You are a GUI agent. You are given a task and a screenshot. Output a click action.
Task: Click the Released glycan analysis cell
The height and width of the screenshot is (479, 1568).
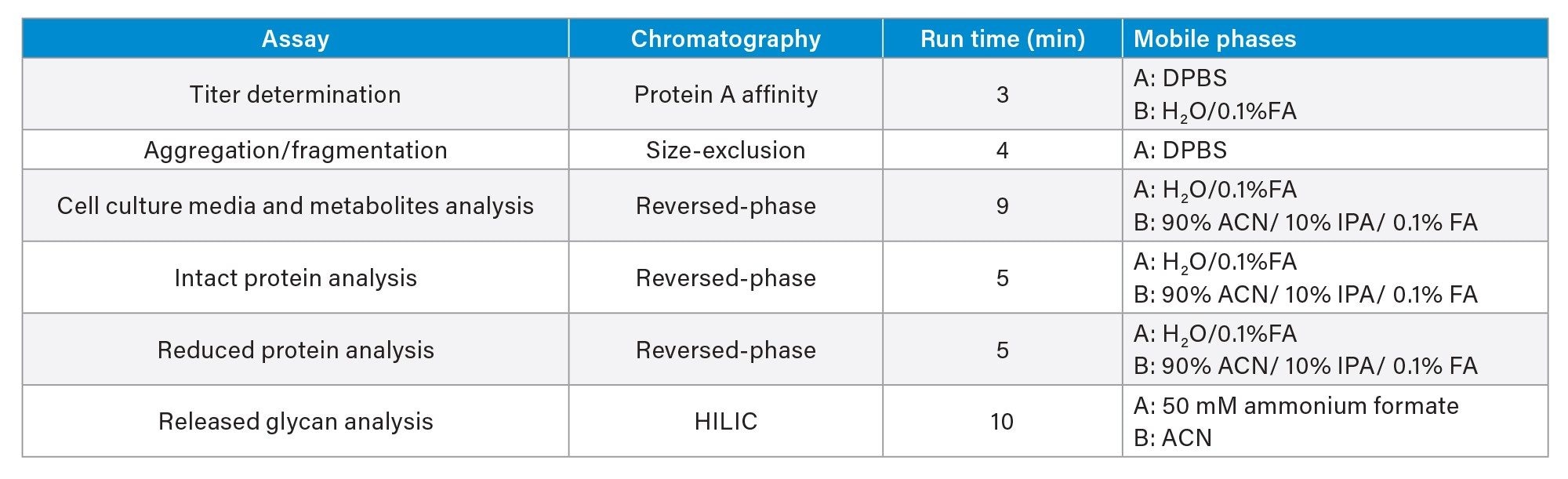coord(295,422)
